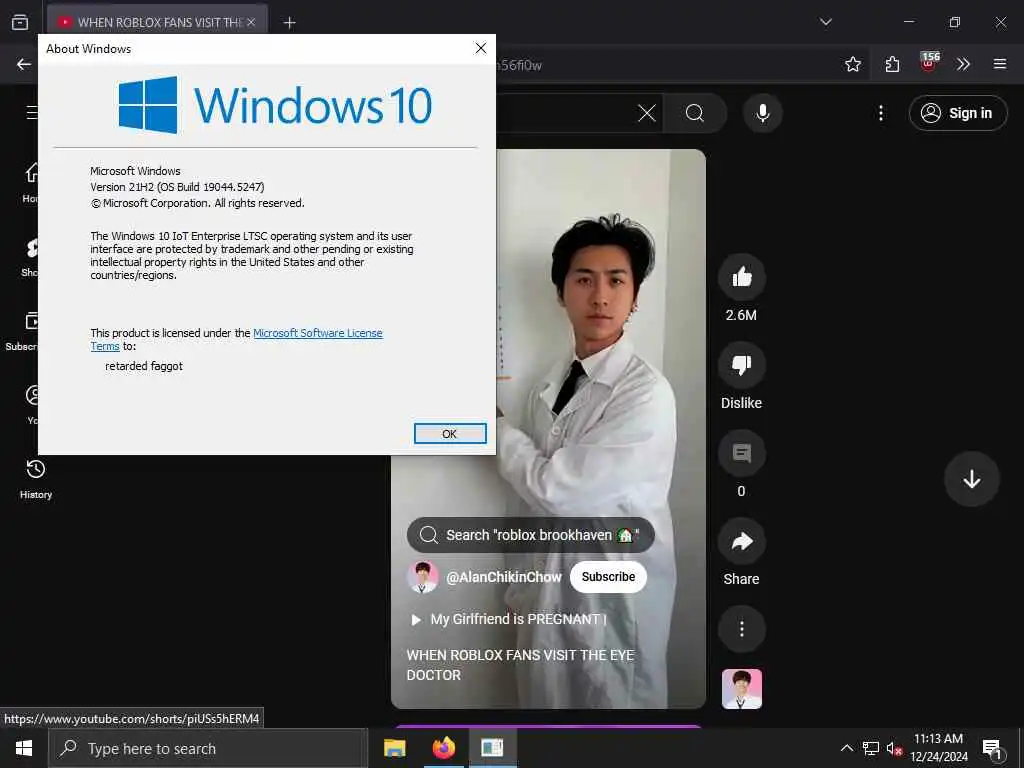Open short's three-dot more actions

click(x=741, y=629)
